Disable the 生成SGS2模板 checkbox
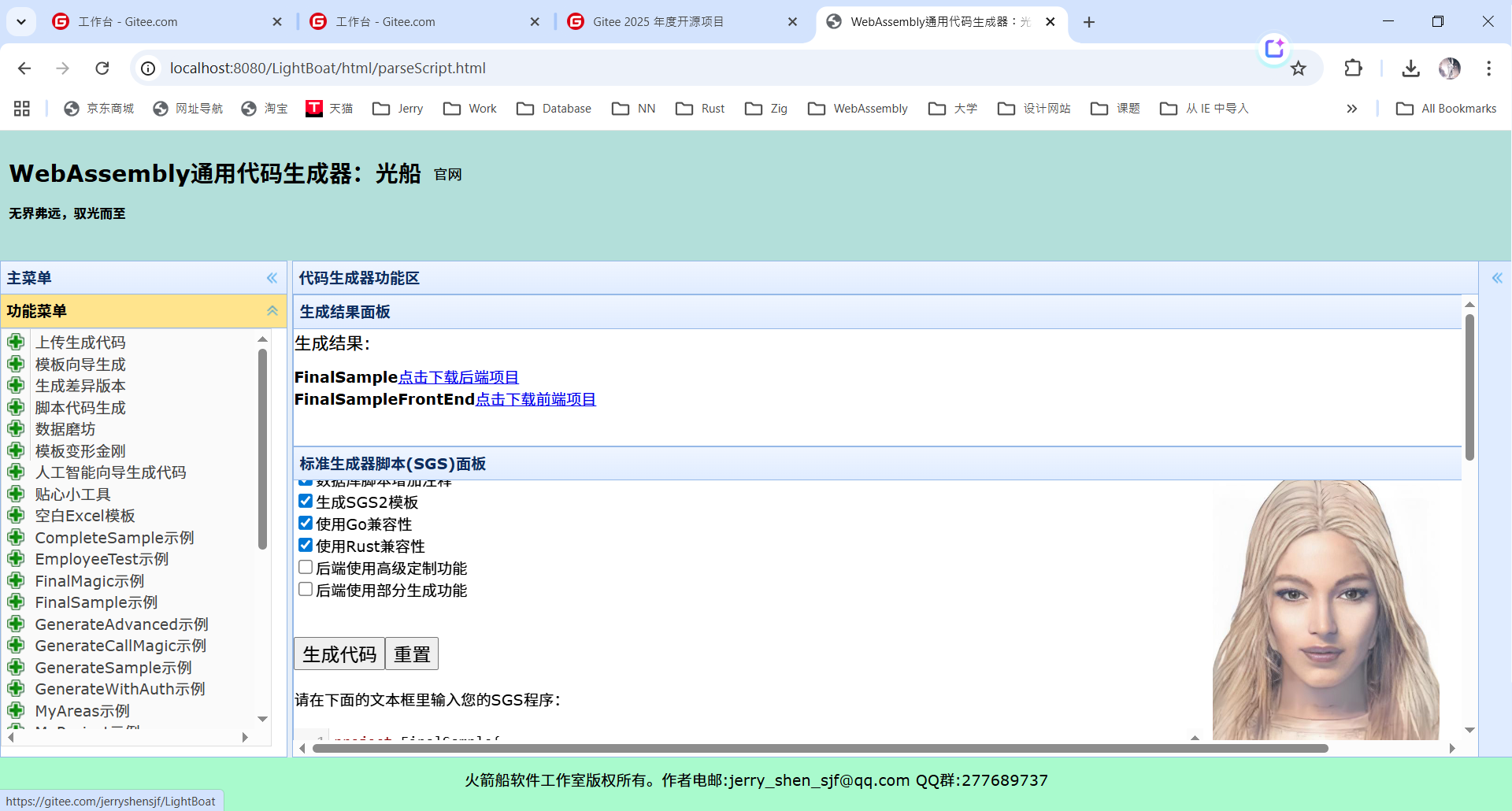 (306, 500)
